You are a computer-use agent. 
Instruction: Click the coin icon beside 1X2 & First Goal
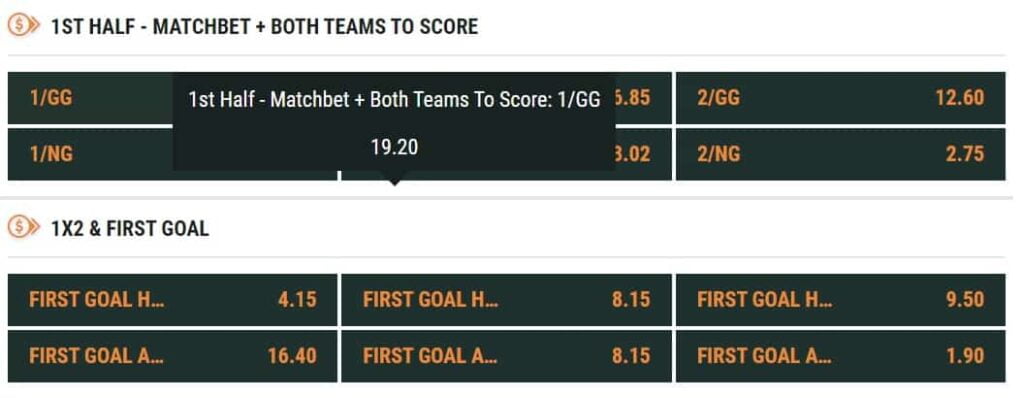[24, 227]
